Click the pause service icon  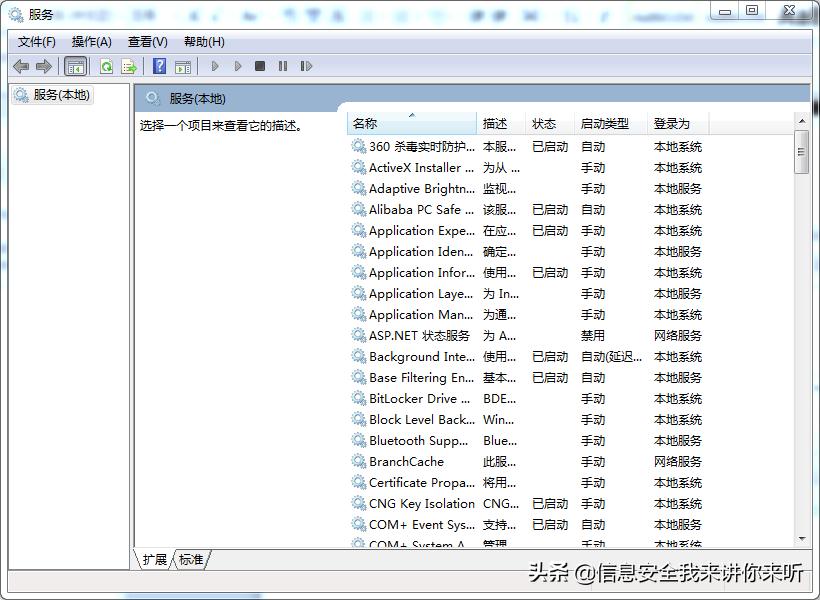[283, 66]
